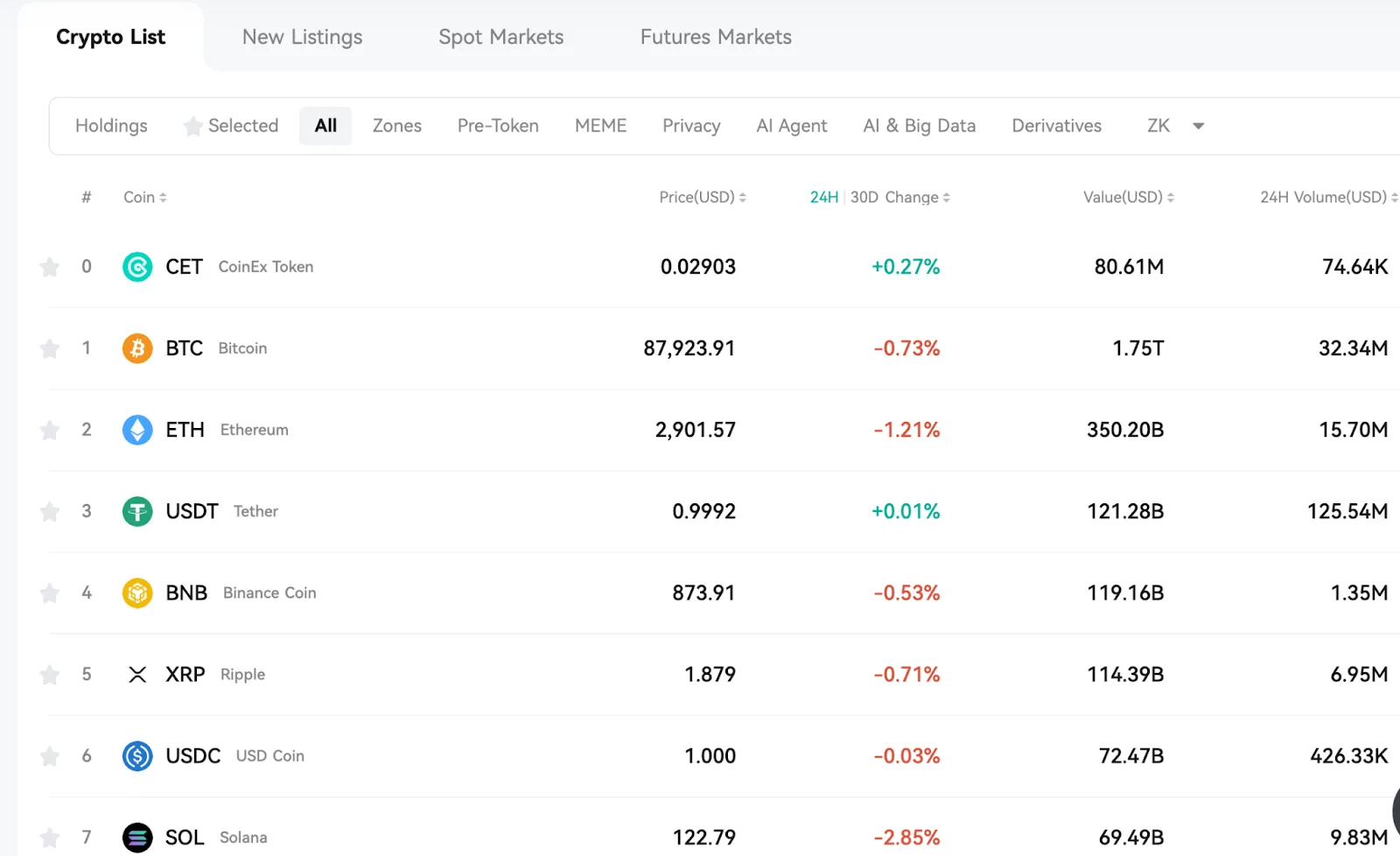This screenshot has height=856, width=1400.
Task: Switch to the Spot Markets tab
Action: tap(501, 37)
